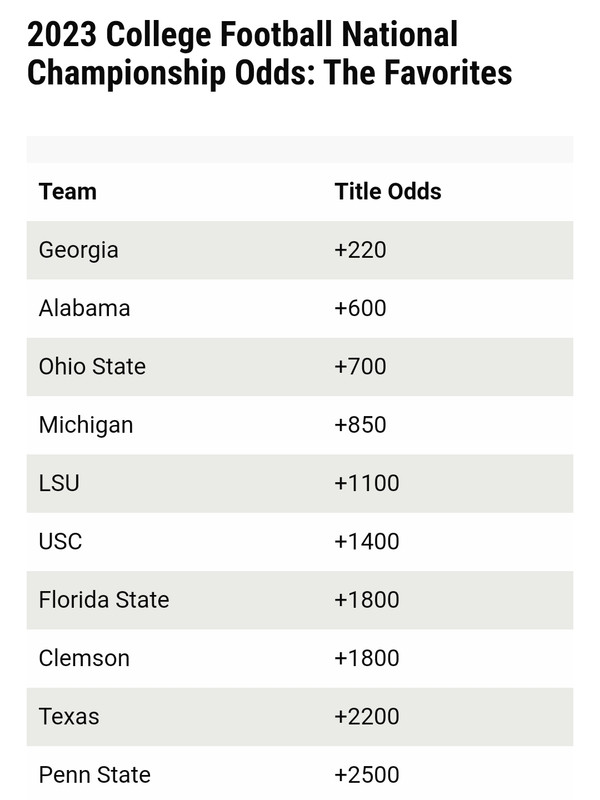Select the Michigan team name
This screenshot has height=800, width=600.
86,426
